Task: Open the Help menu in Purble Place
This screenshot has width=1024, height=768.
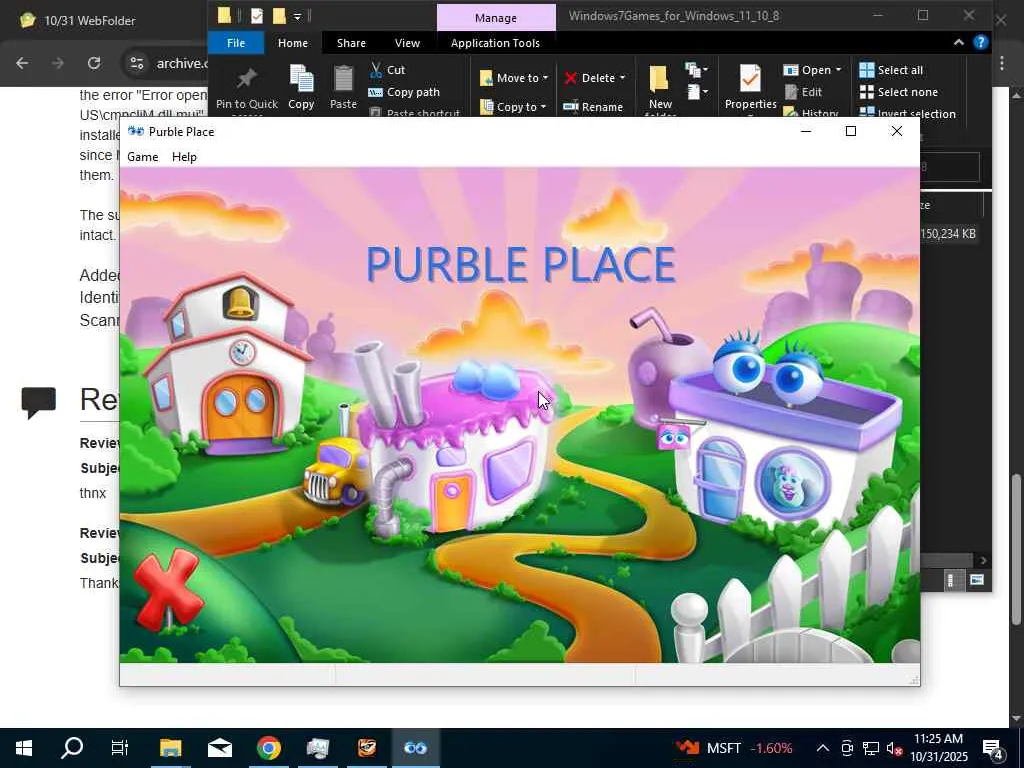Action: coord(184,157)
